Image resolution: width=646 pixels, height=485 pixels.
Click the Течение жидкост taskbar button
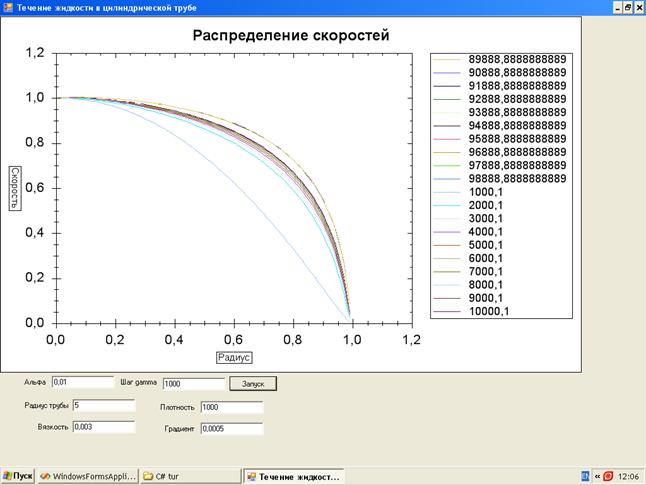tap(294, 476)
